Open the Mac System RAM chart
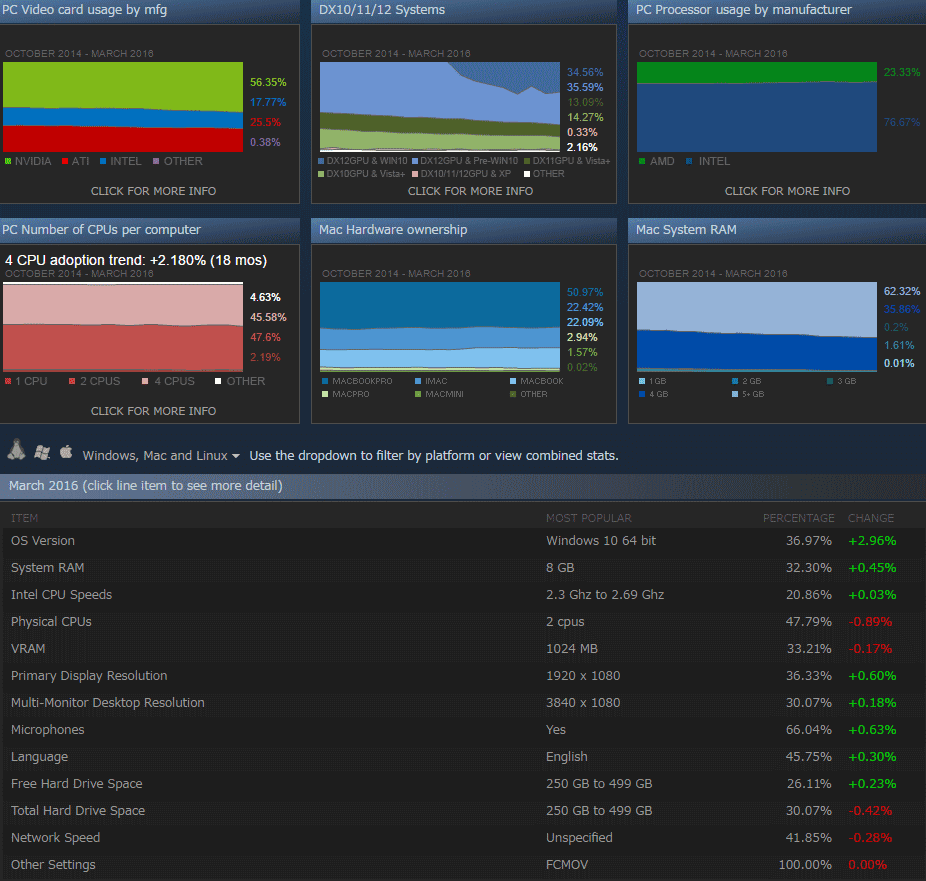Image resolution: width=926 pixels, height=881 pixels. coord(757,327)
